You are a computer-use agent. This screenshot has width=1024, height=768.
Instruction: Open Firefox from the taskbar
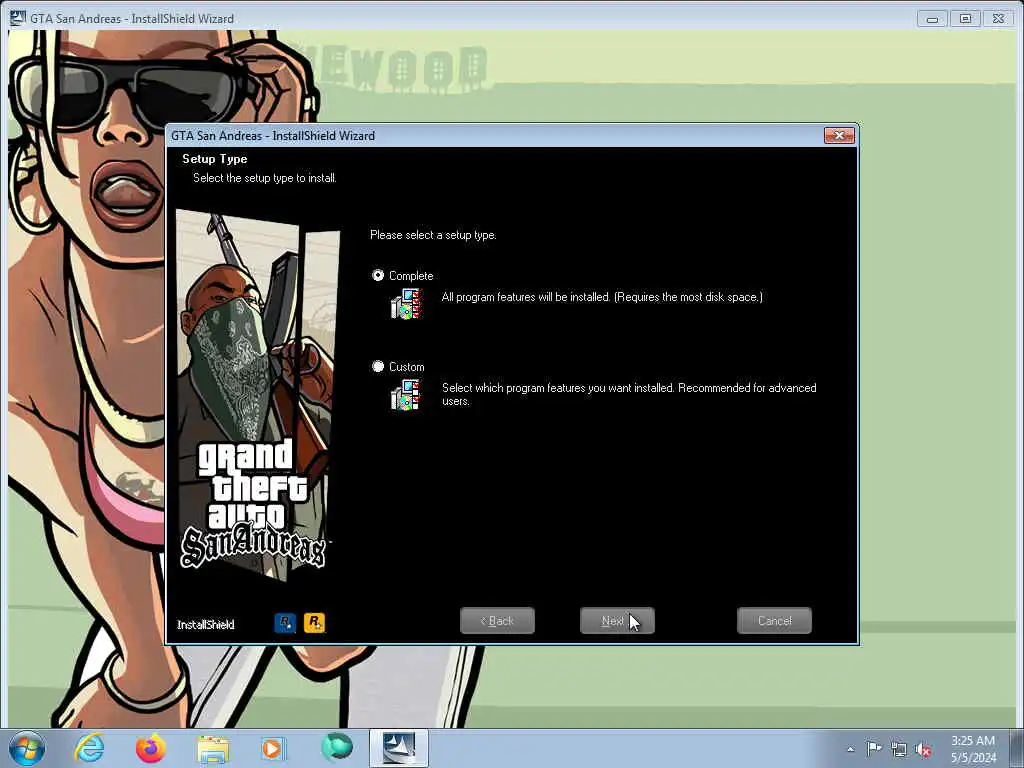pyautogui.click(x=151, y=748)
